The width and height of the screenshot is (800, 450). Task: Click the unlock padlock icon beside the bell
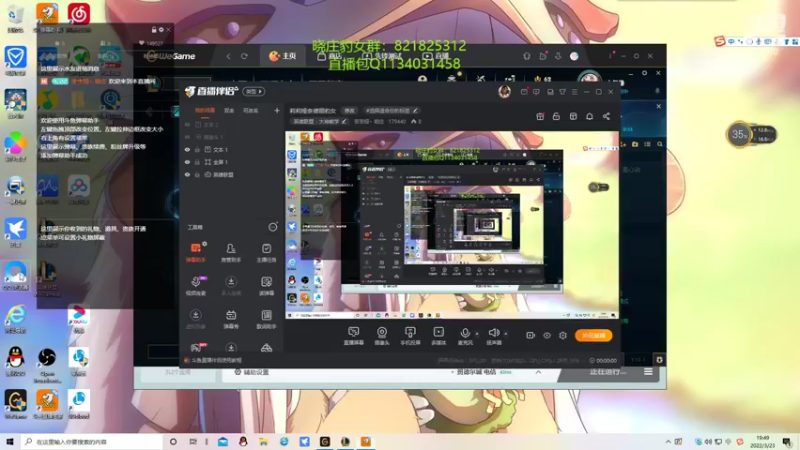pos(556,116)
